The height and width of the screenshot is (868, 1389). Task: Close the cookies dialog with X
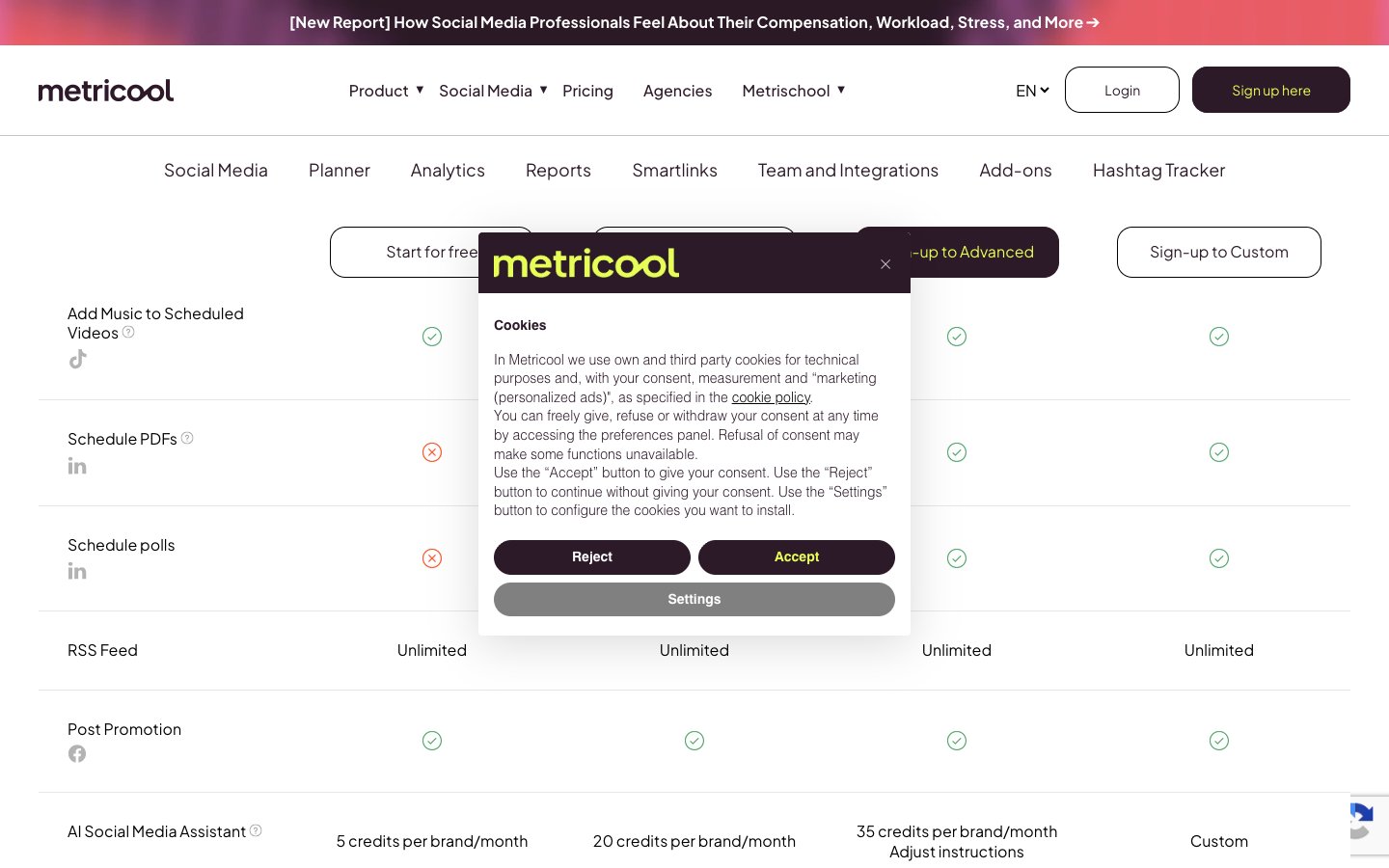coord(885,264)
